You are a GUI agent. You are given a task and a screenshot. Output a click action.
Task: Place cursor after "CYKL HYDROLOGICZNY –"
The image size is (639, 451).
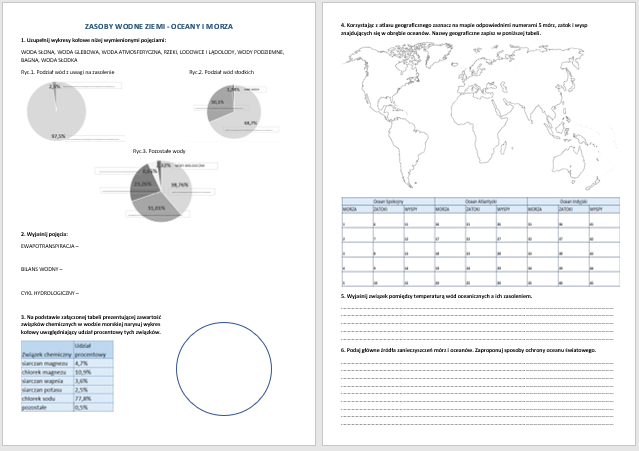tap(80, 293)
